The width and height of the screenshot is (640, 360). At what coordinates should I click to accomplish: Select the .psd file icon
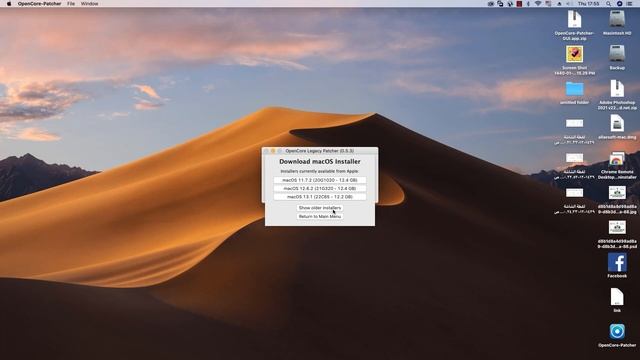617,227
